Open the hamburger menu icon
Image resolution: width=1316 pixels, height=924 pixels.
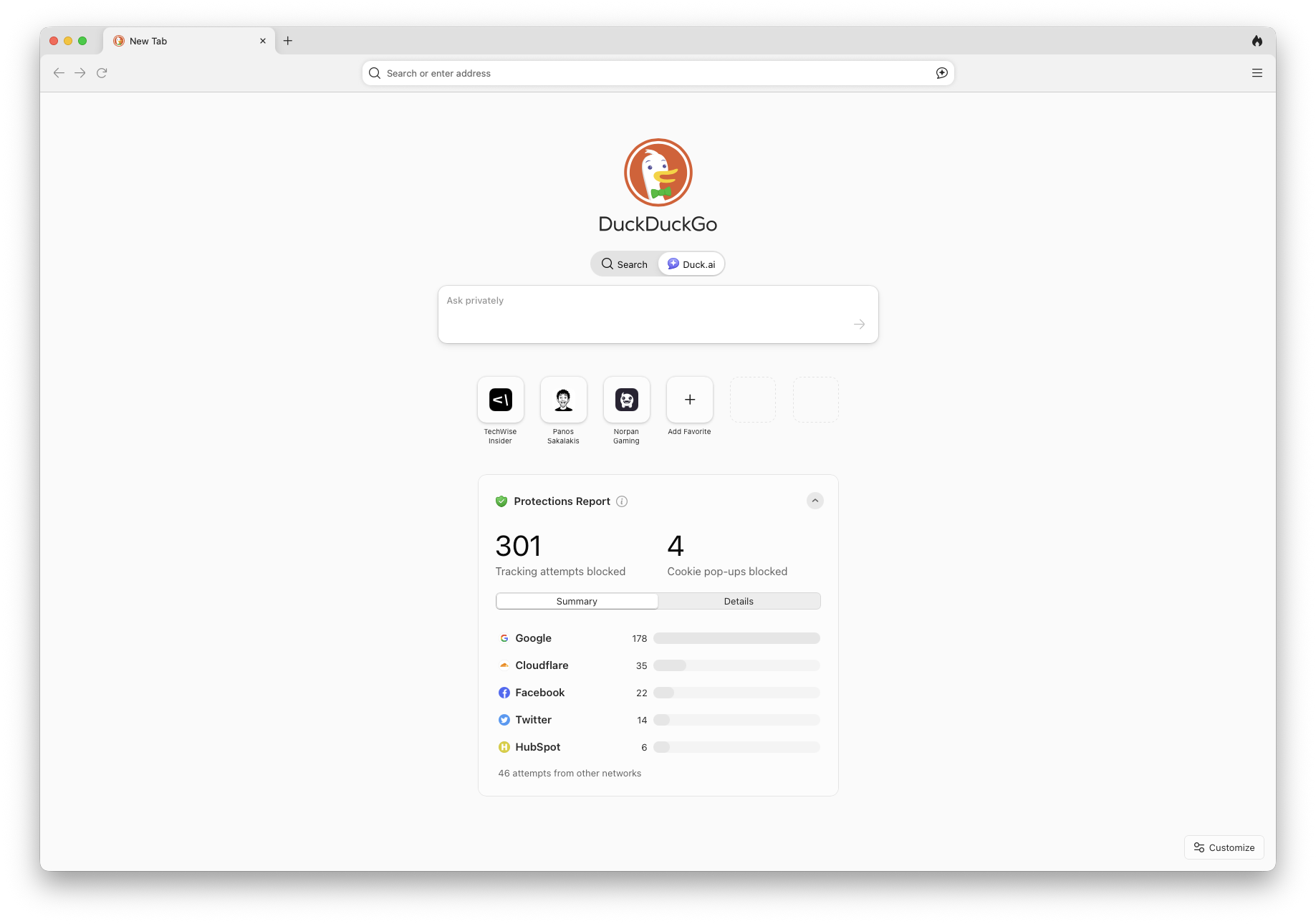[1257, 73]
